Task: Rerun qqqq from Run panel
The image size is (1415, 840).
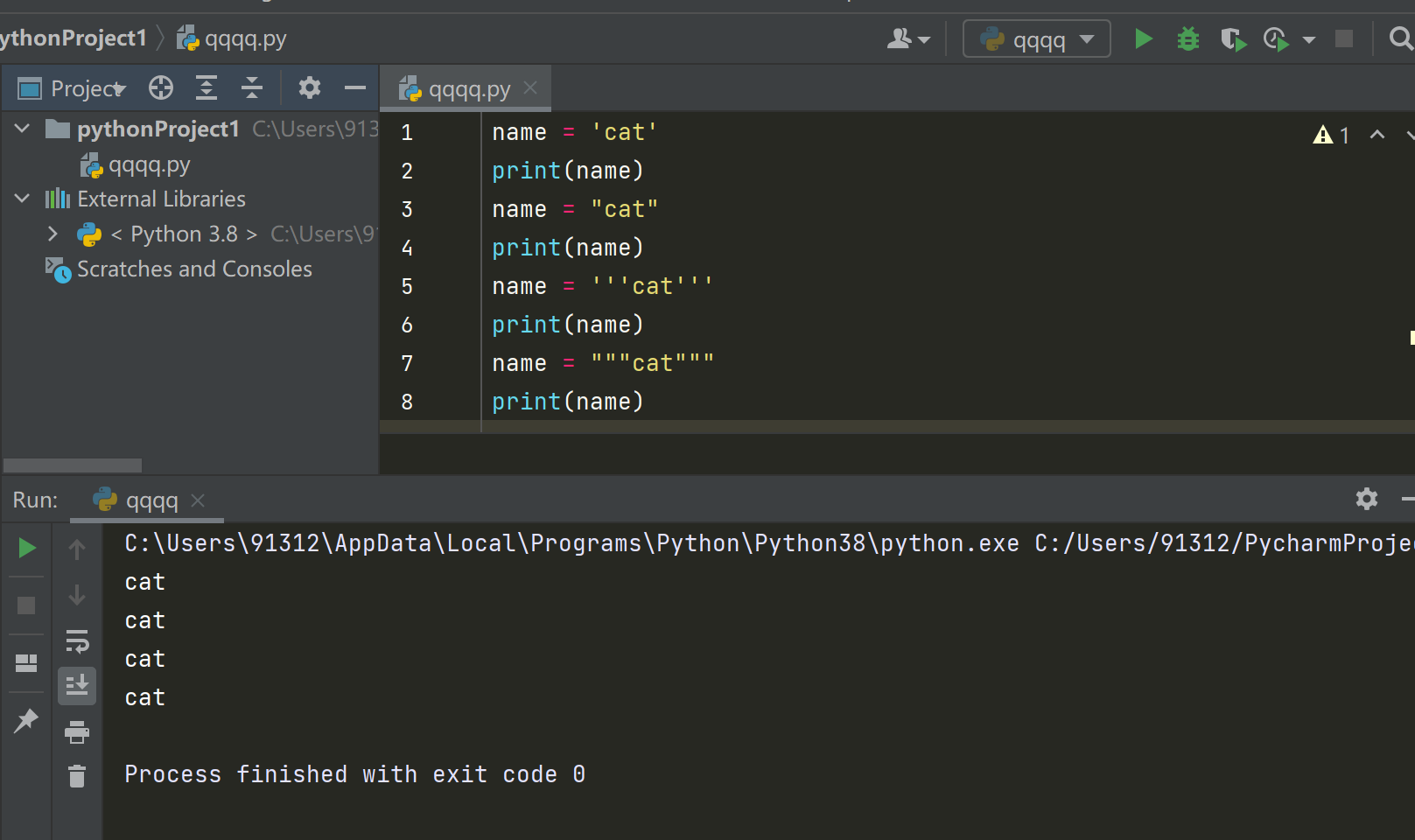Action: point(27,548)
